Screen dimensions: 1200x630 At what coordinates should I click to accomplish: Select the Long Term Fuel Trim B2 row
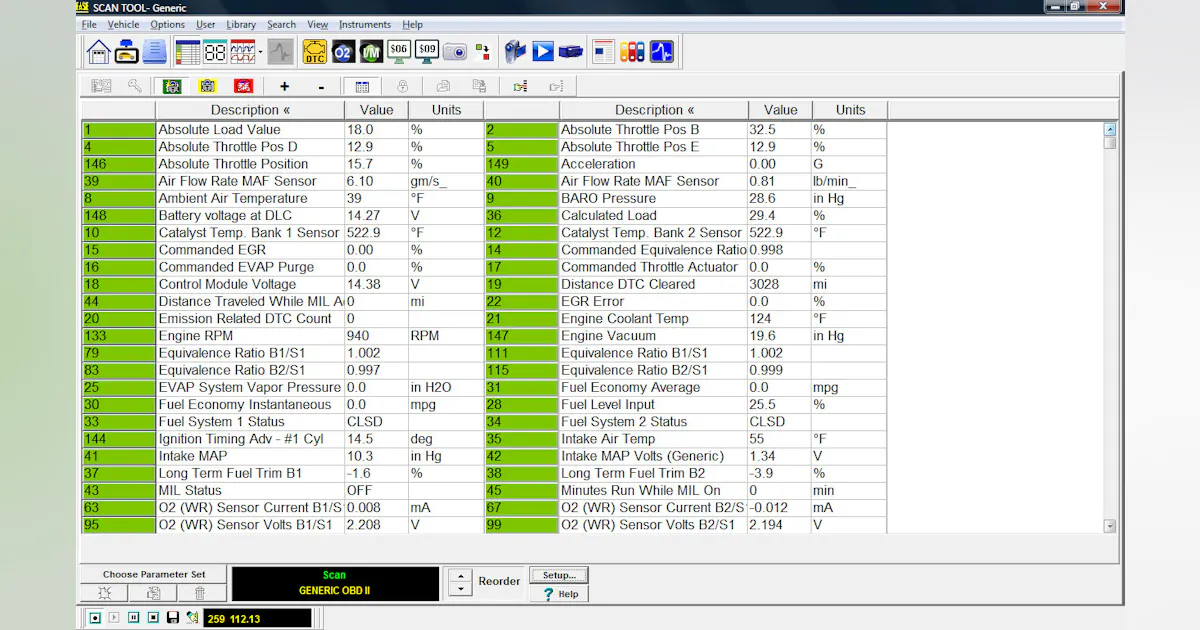click(685, 474)
